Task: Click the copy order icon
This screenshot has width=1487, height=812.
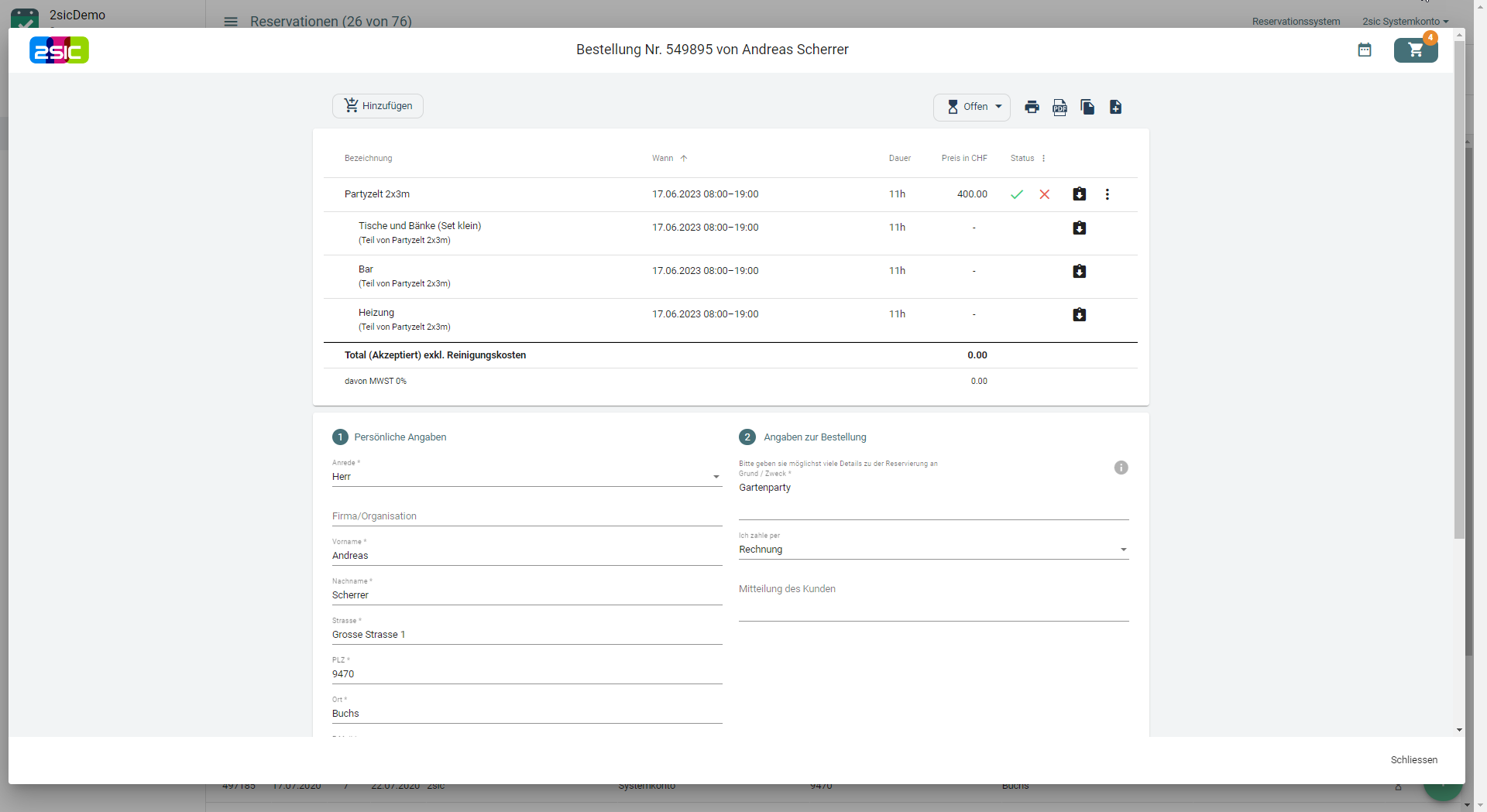Action: tap(1087, 107)
